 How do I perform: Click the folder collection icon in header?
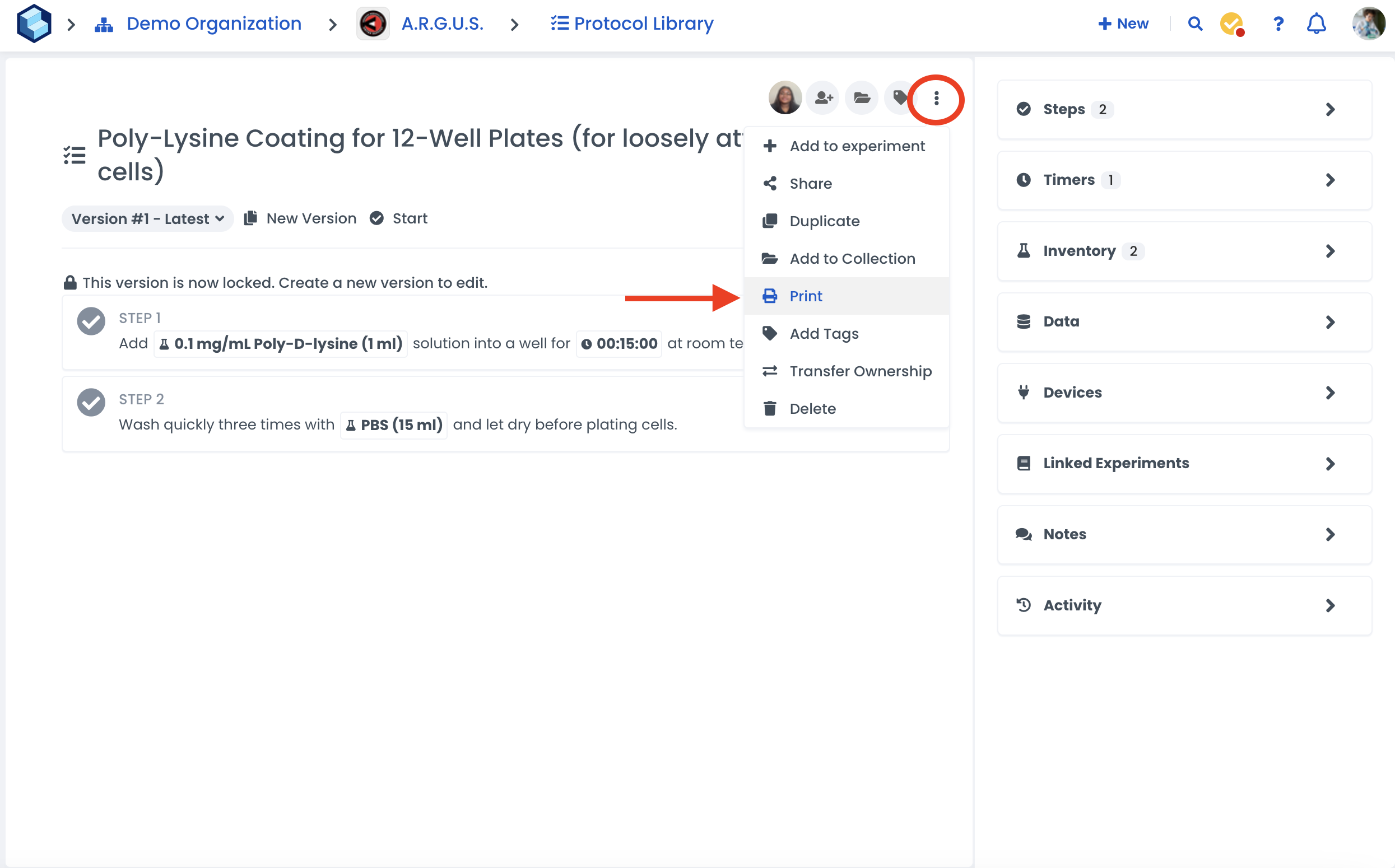(x=861, y=98)
